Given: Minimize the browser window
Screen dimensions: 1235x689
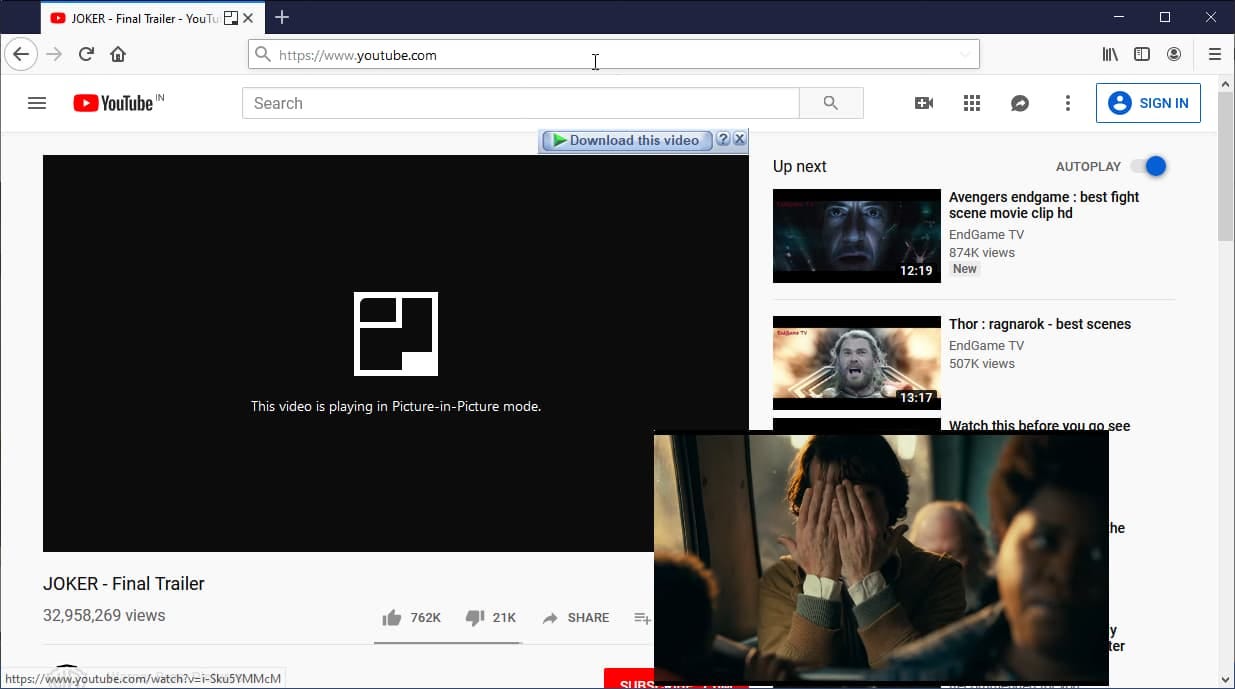Looking at the screenshot, I should [1118, 17].
